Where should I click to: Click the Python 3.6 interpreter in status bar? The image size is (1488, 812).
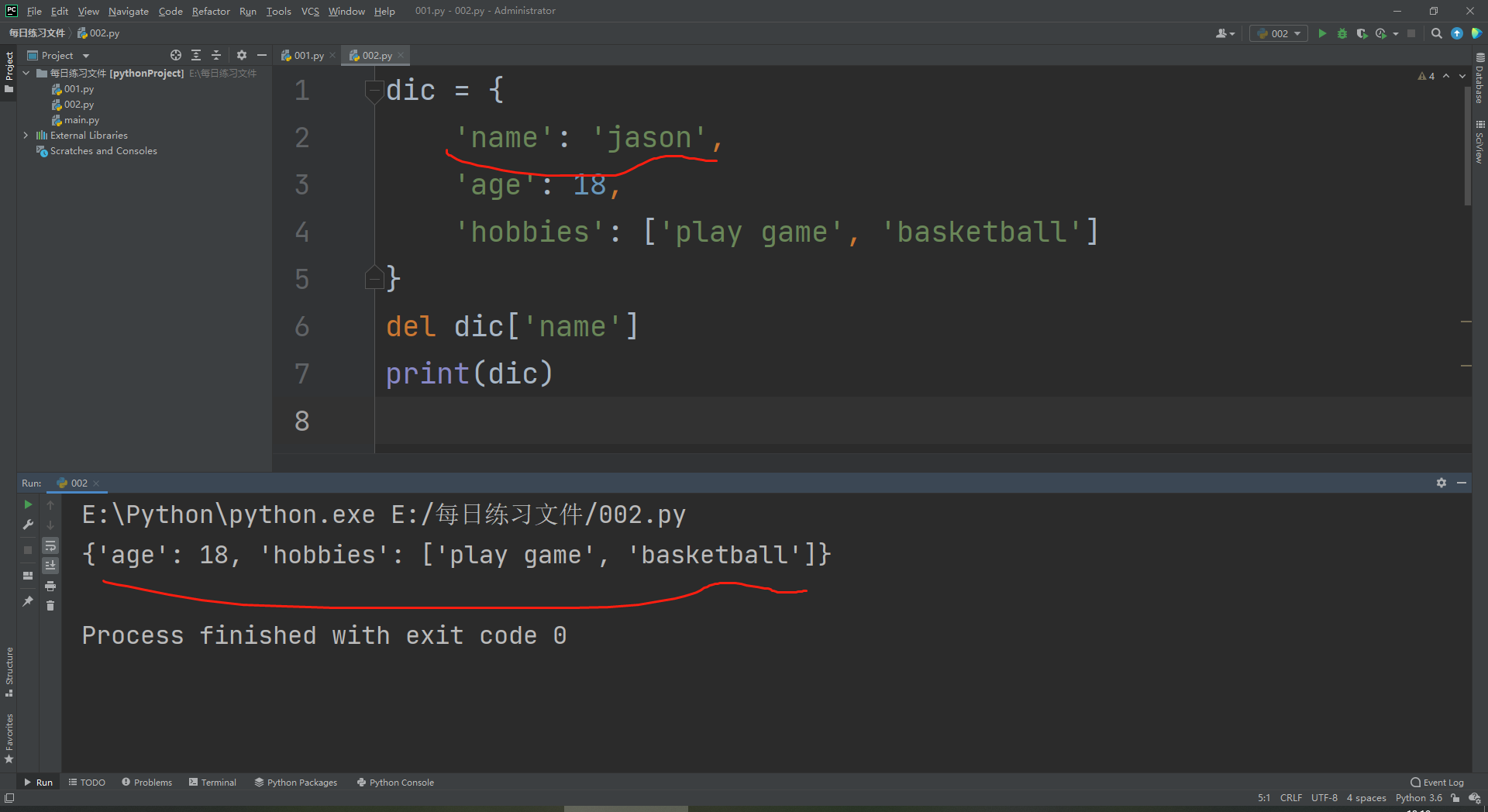1419,798
